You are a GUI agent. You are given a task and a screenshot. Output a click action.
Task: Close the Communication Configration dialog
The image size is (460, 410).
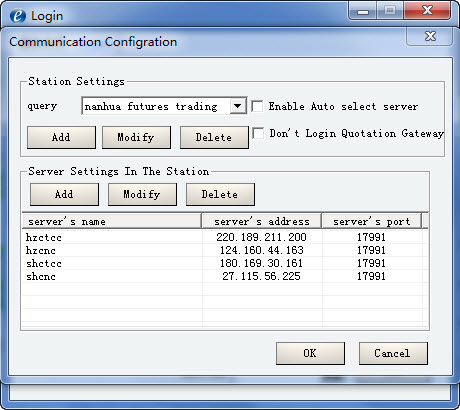[430, 36]
